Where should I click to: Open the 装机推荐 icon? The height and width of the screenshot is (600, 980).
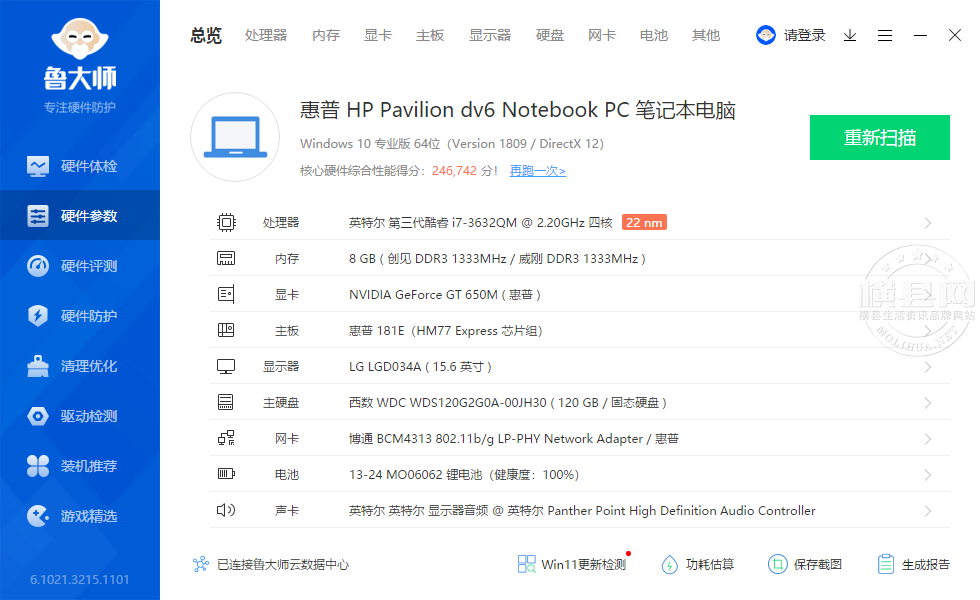tap(38, 466)
